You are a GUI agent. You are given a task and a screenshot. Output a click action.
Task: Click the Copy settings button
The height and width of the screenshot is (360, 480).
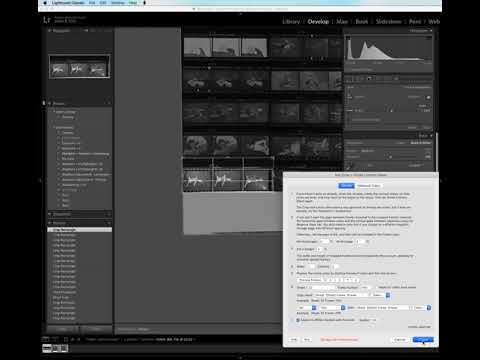pos(63,329)
